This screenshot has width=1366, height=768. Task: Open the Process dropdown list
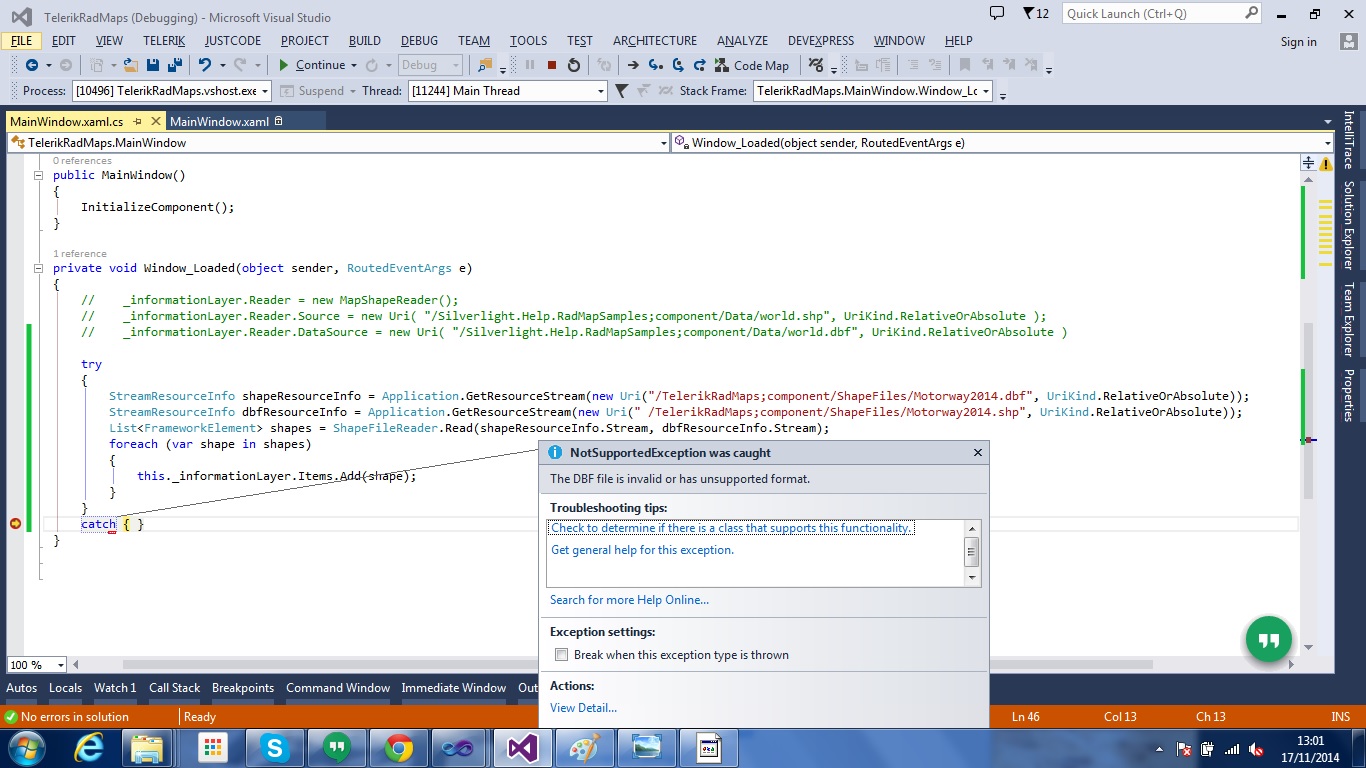point(264,91)
